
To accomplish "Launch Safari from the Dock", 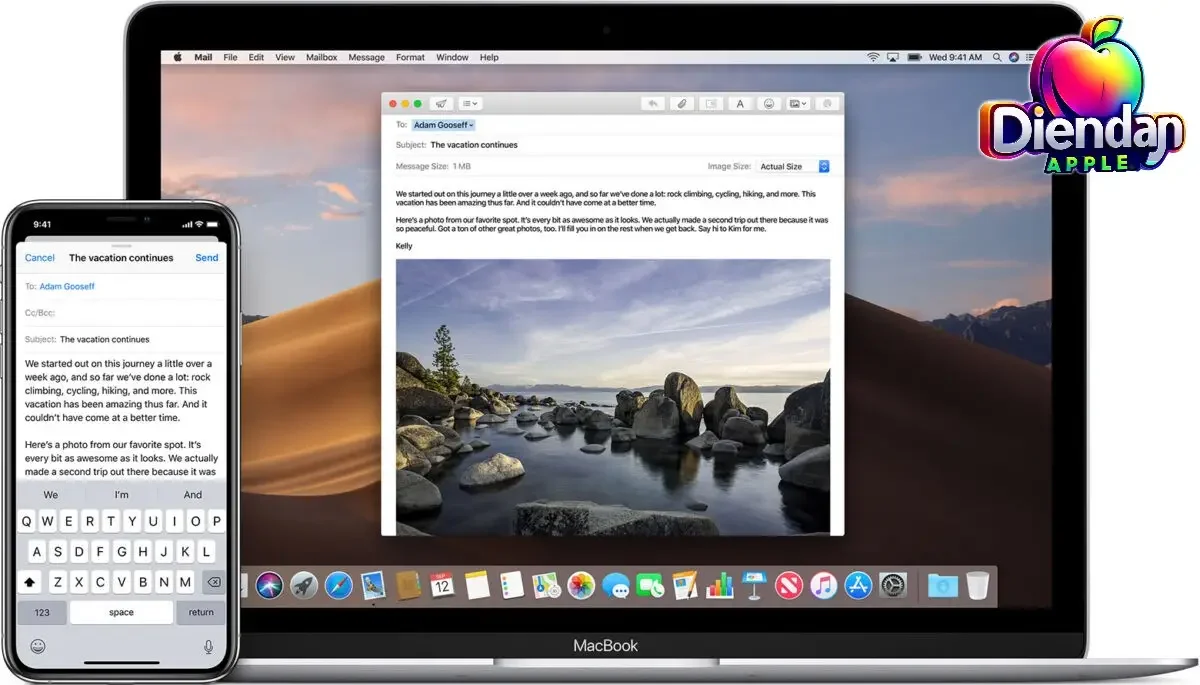I will (x=339, y=585).
